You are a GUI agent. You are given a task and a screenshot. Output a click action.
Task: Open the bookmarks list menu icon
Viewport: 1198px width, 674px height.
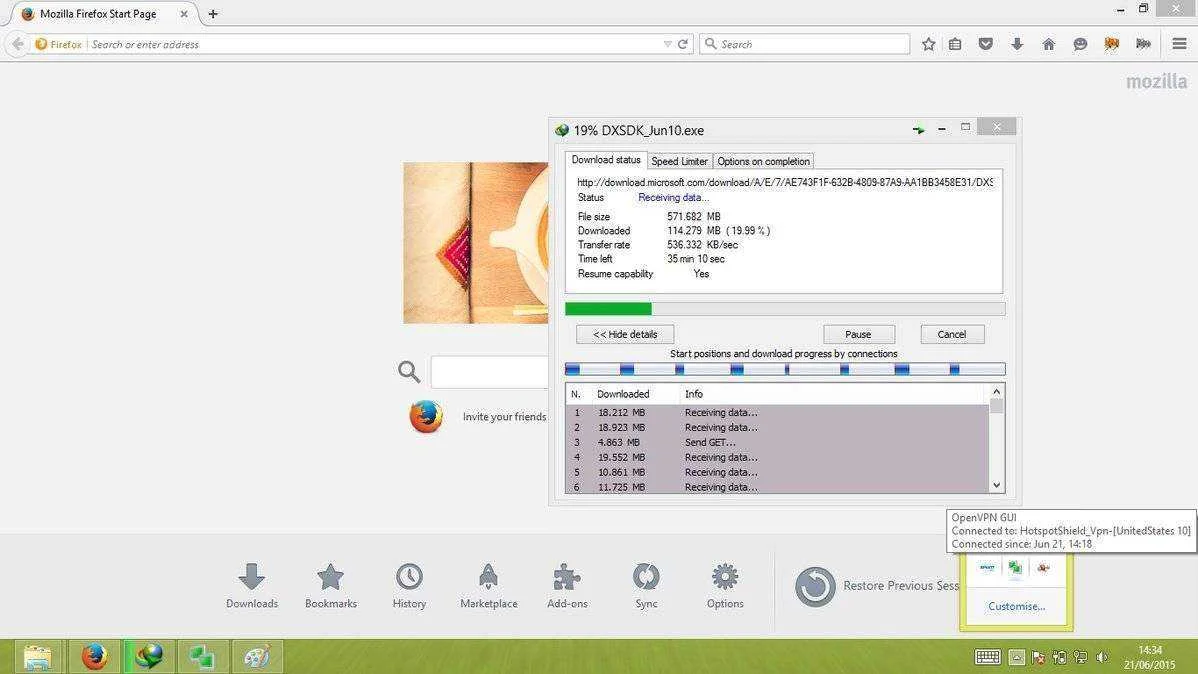click(x=955, y=44)
